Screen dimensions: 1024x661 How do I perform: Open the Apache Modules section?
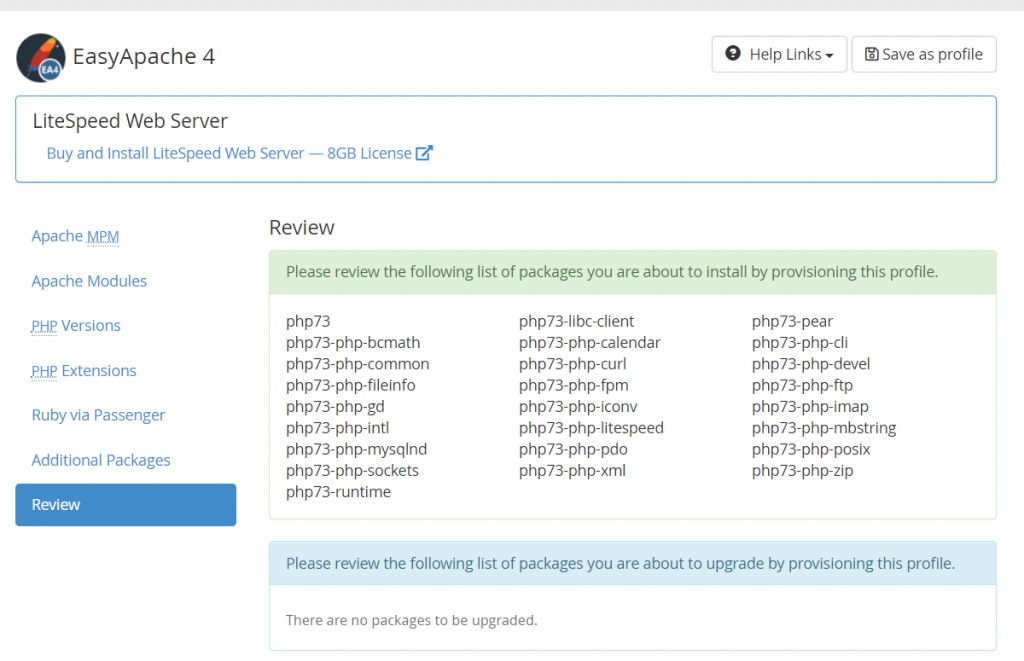tap(89, 281)
